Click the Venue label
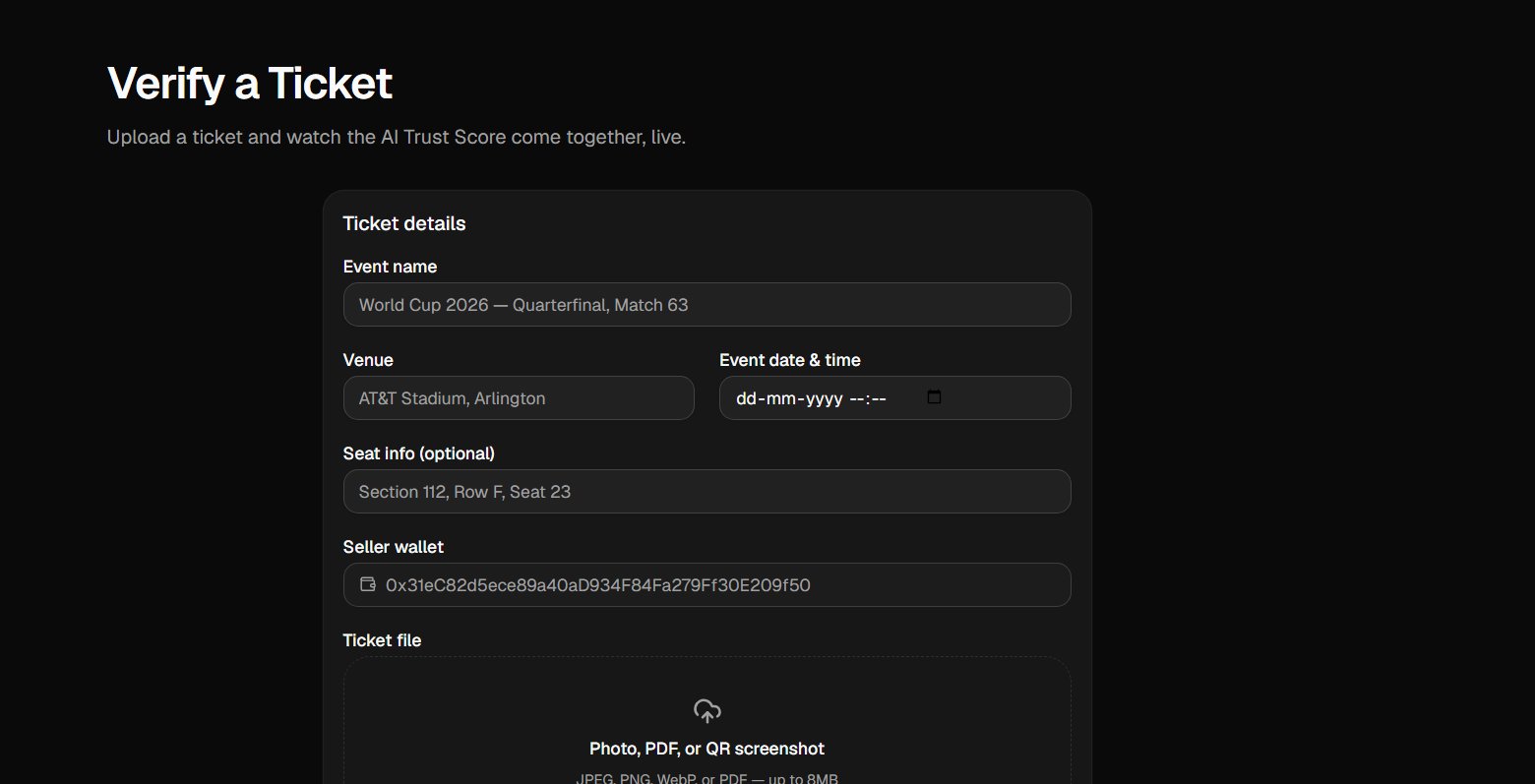Viewport: 1535px width, 784px height. (368, 360)
